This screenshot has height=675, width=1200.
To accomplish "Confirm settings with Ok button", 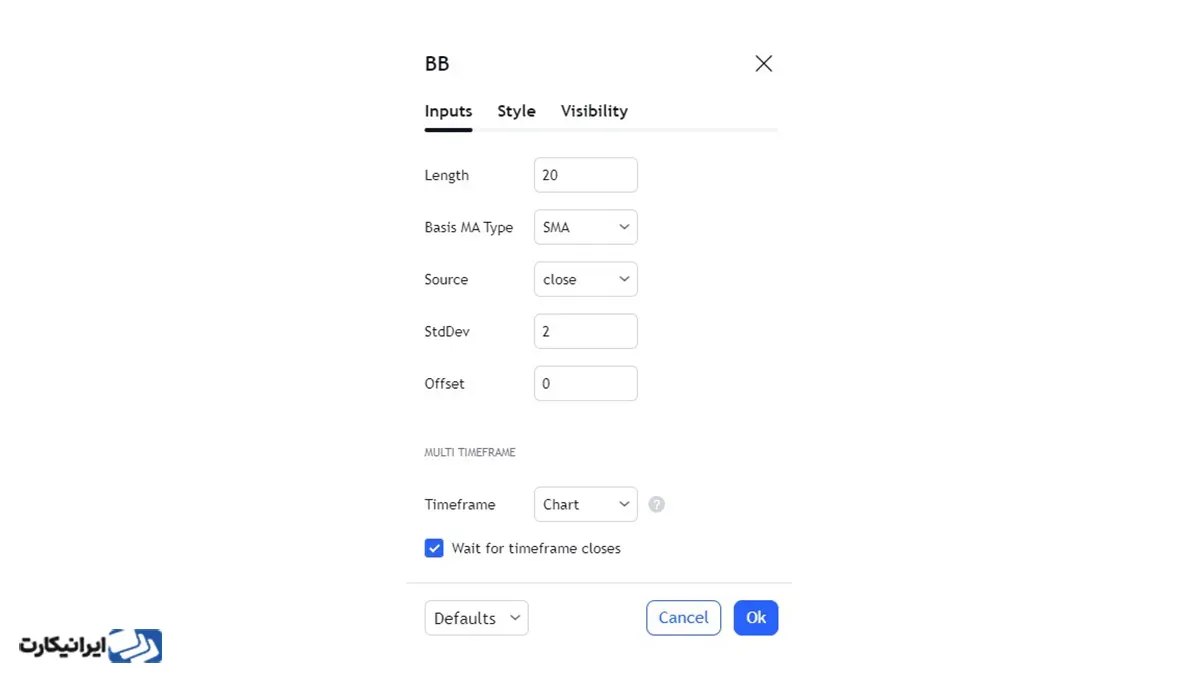I will (756, 618).
